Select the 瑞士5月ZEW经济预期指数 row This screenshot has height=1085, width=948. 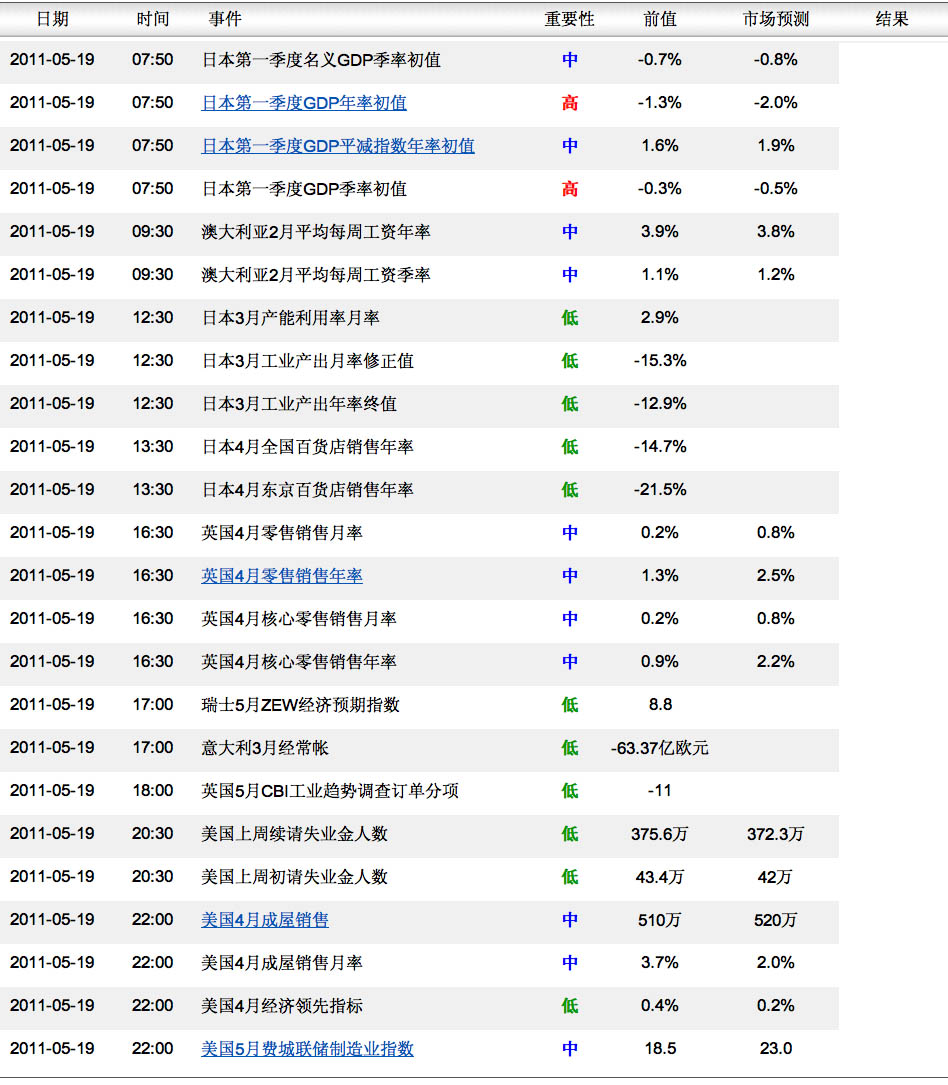[419, 704]
